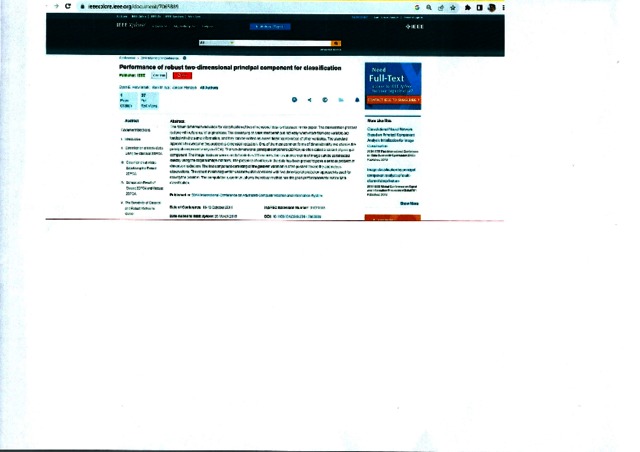Select the Abstract tab in the left sidebar
This screenshot has height=452, width=640.
(x=132, y=121)
